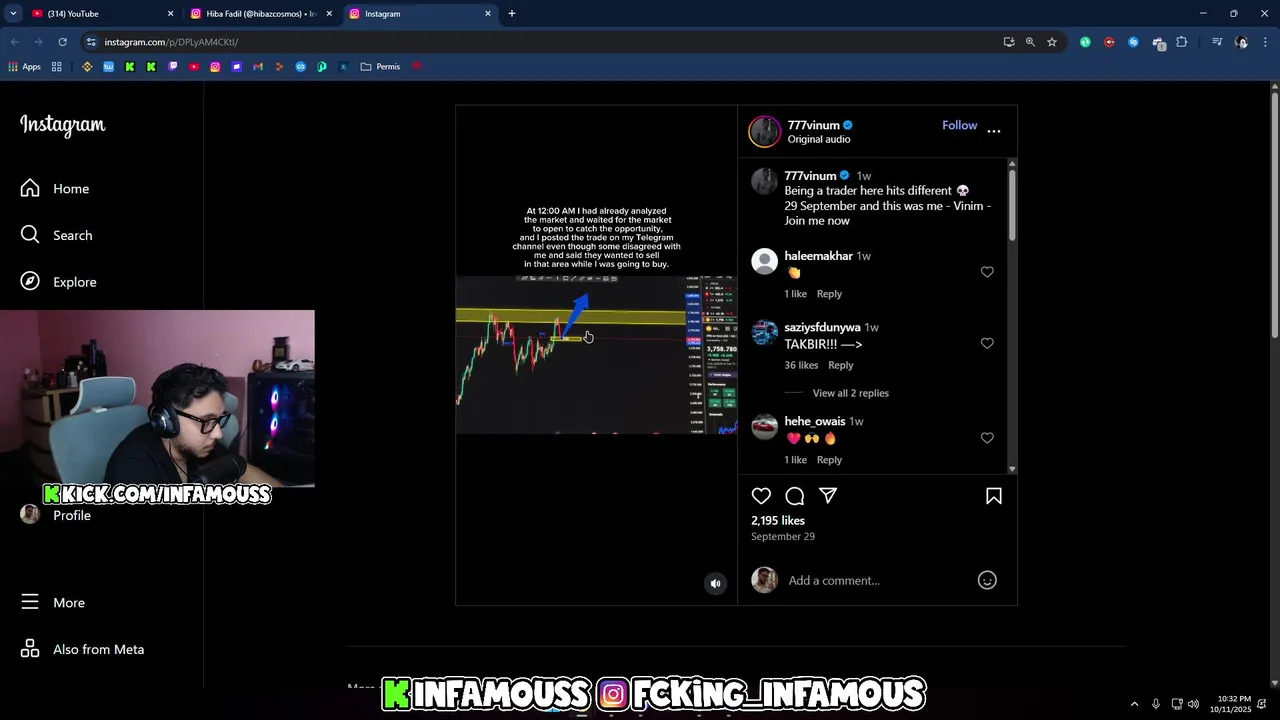Open the Apps bookmarks shortcut

24,67
